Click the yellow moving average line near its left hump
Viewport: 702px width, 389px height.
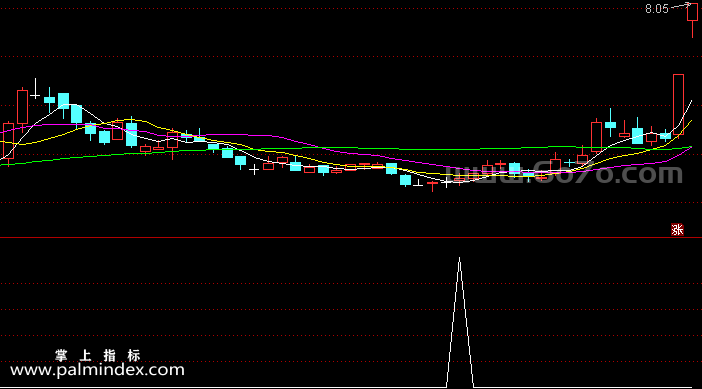coord(134,120)
